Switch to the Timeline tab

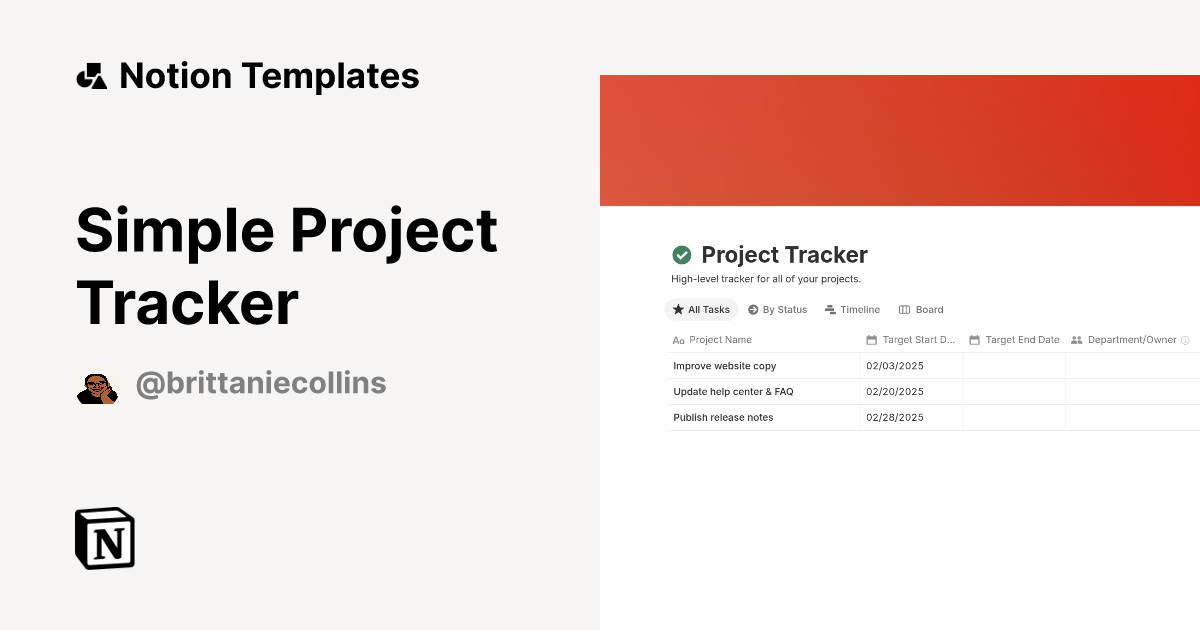click(852, 309)
